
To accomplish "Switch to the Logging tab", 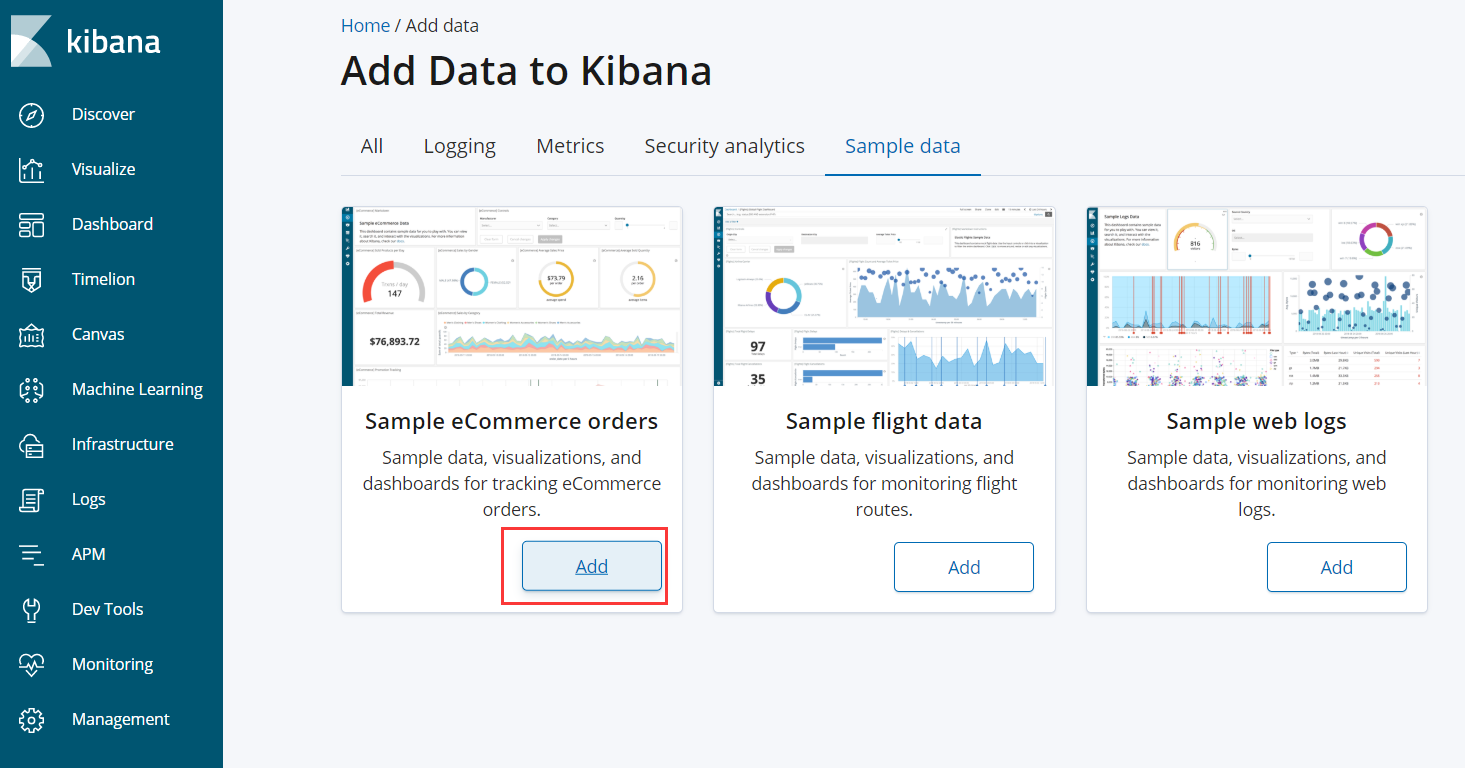I will pos(460,146).
